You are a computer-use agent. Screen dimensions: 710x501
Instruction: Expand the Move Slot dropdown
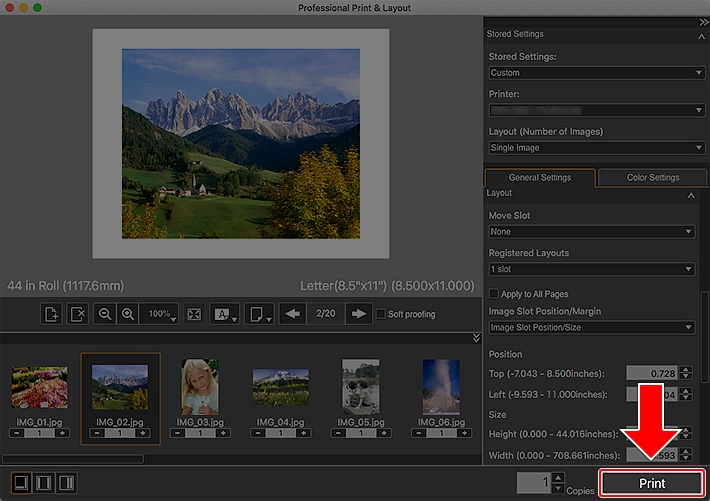[x=591, y=232]
